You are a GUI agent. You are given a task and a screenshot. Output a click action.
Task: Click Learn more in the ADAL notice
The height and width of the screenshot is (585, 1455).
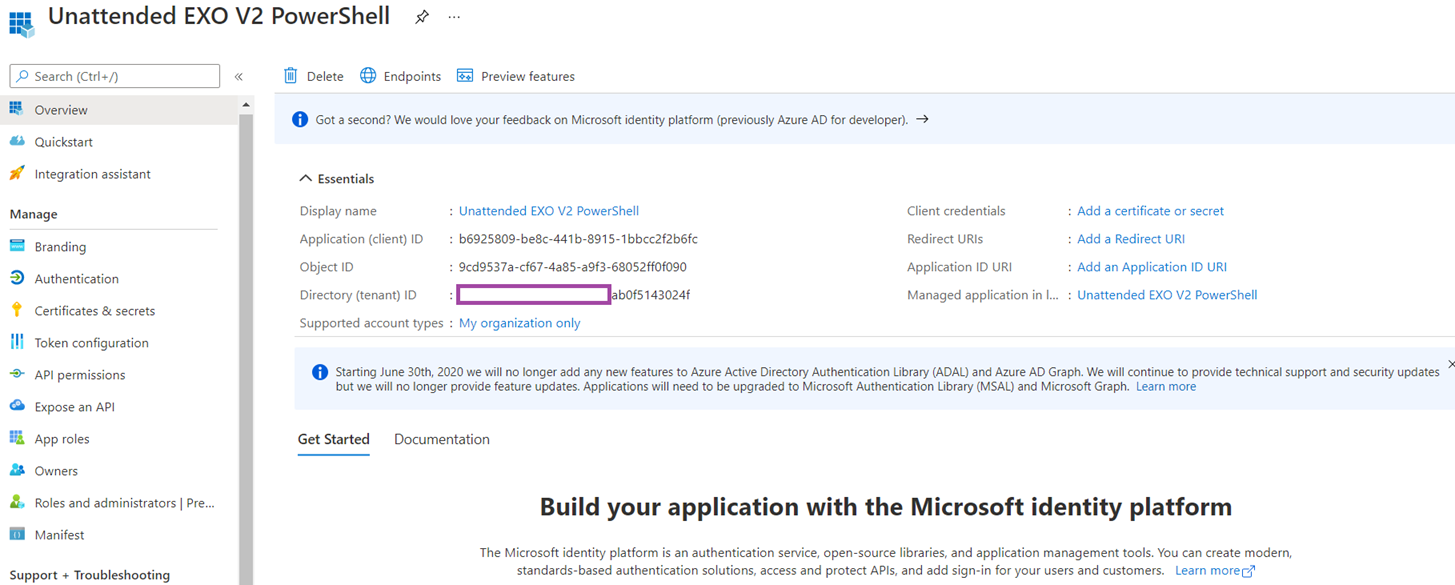coord(1166,386)
